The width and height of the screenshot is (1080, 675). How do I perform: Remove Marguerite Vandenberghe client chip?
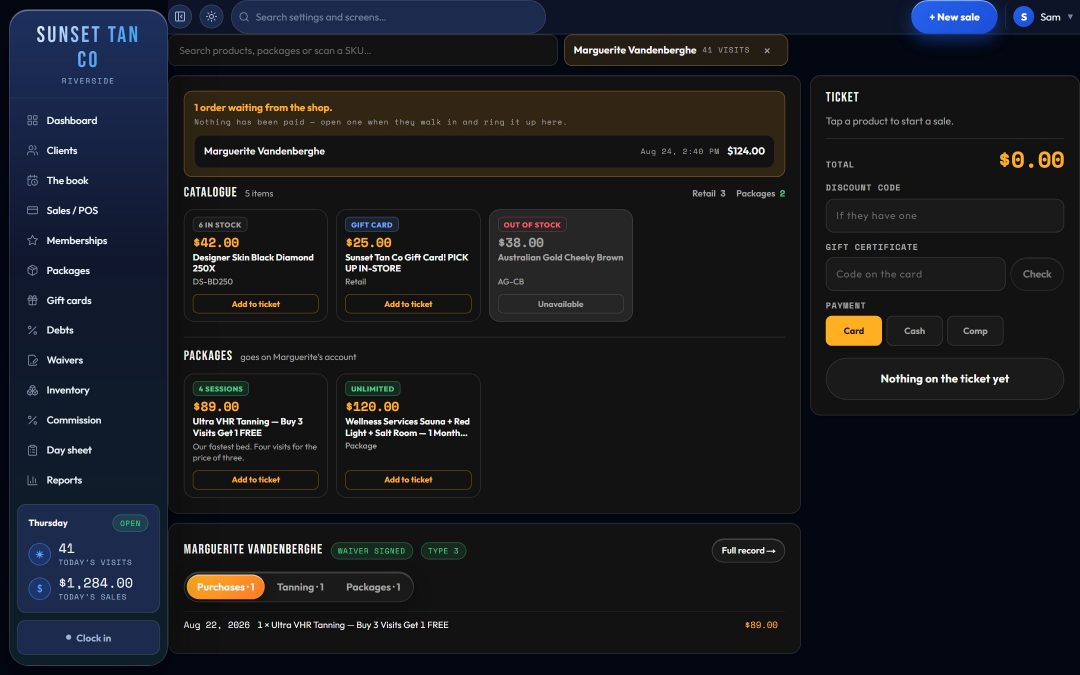(x=767, y=50)
